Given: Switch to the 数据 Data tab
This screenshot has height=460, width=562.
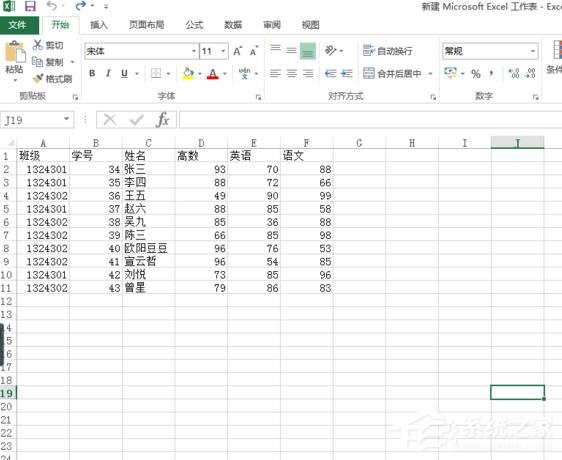Looking at the screenshot, I should tap(233, 25).
